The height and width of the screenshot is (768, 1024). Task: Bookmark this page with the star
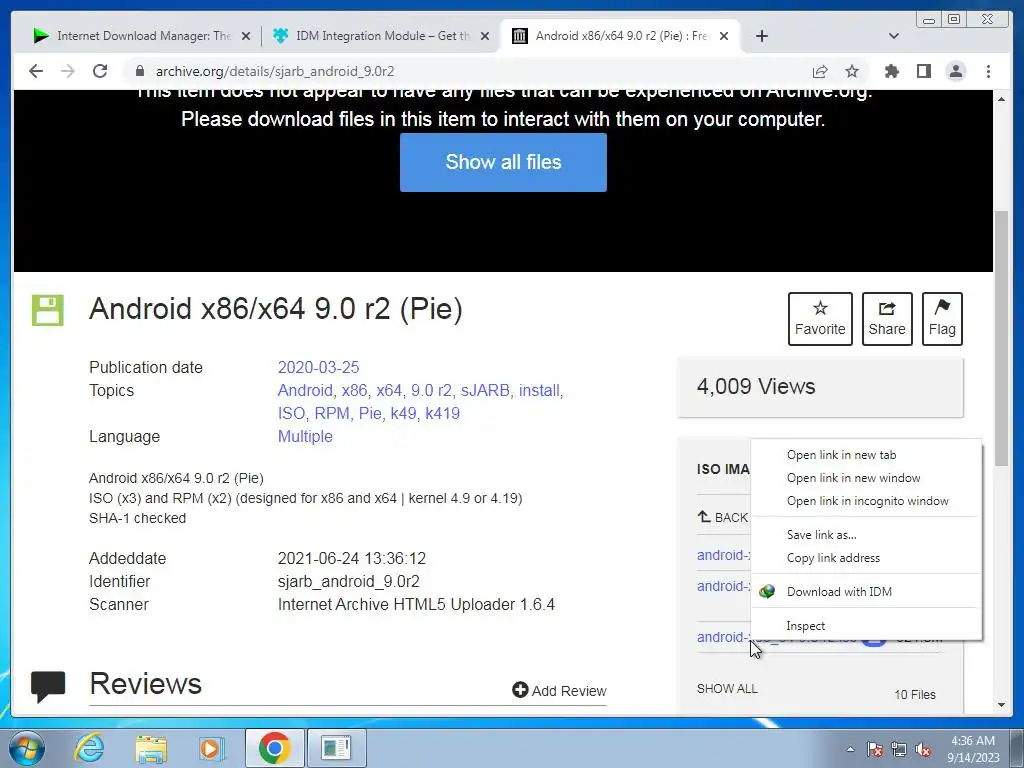tap(852, 71)
